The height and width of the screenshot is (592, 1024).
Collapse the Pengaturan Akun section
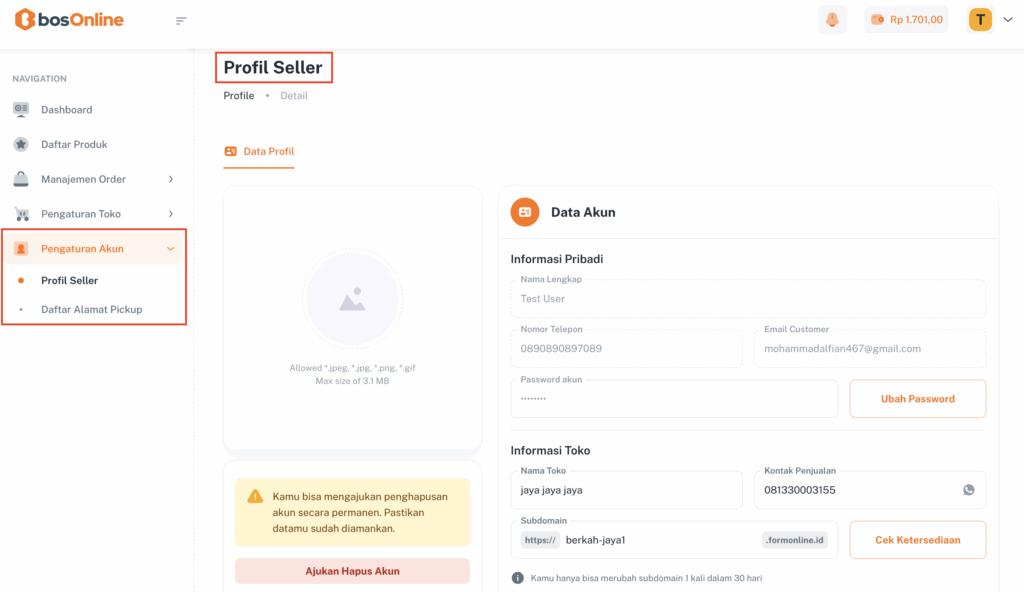(x=171, y=249)
